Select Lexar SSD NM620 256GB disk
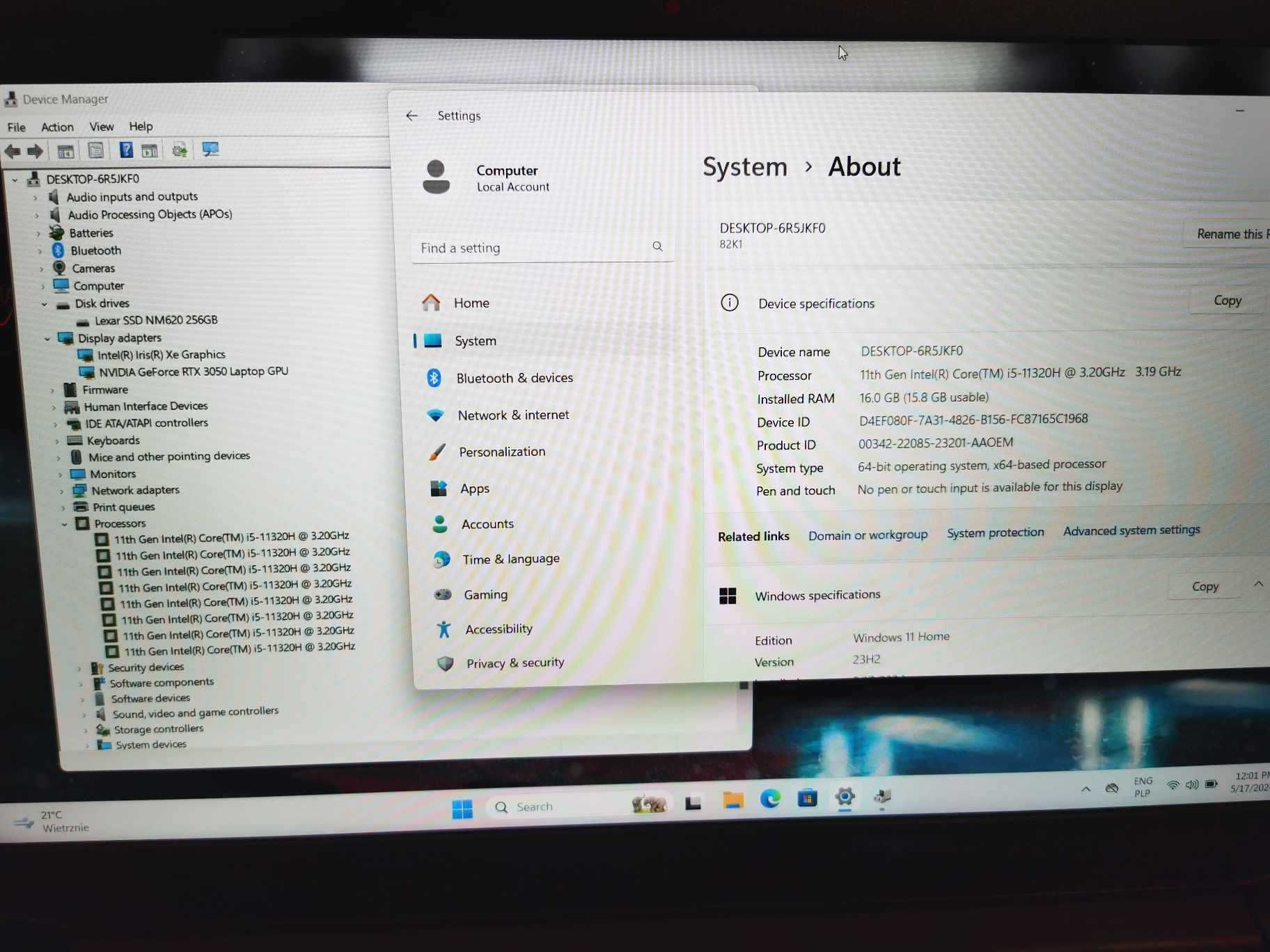This screenshot has width=1270, height=952. coord(156,321)
